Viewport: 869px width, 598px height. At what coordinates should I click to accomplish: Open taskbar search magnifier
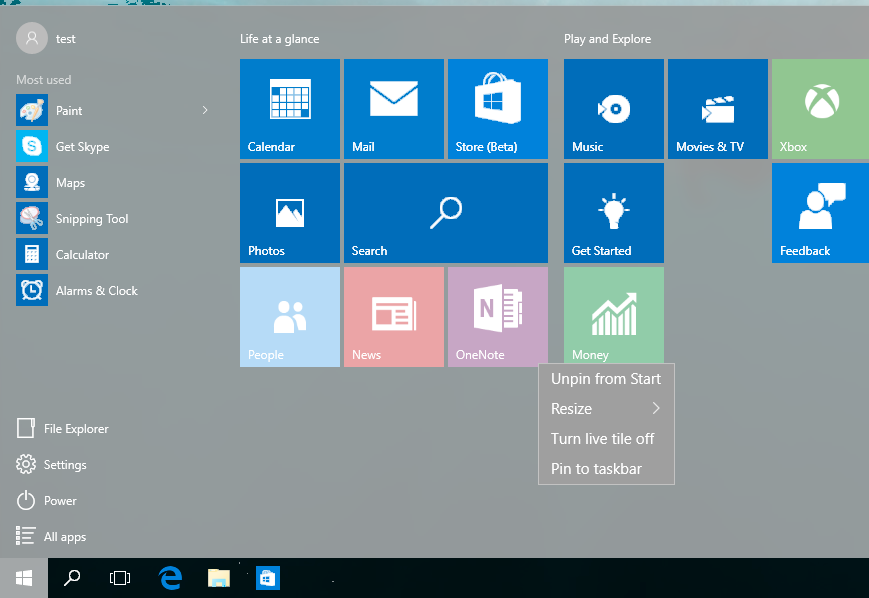click(72, 578)
